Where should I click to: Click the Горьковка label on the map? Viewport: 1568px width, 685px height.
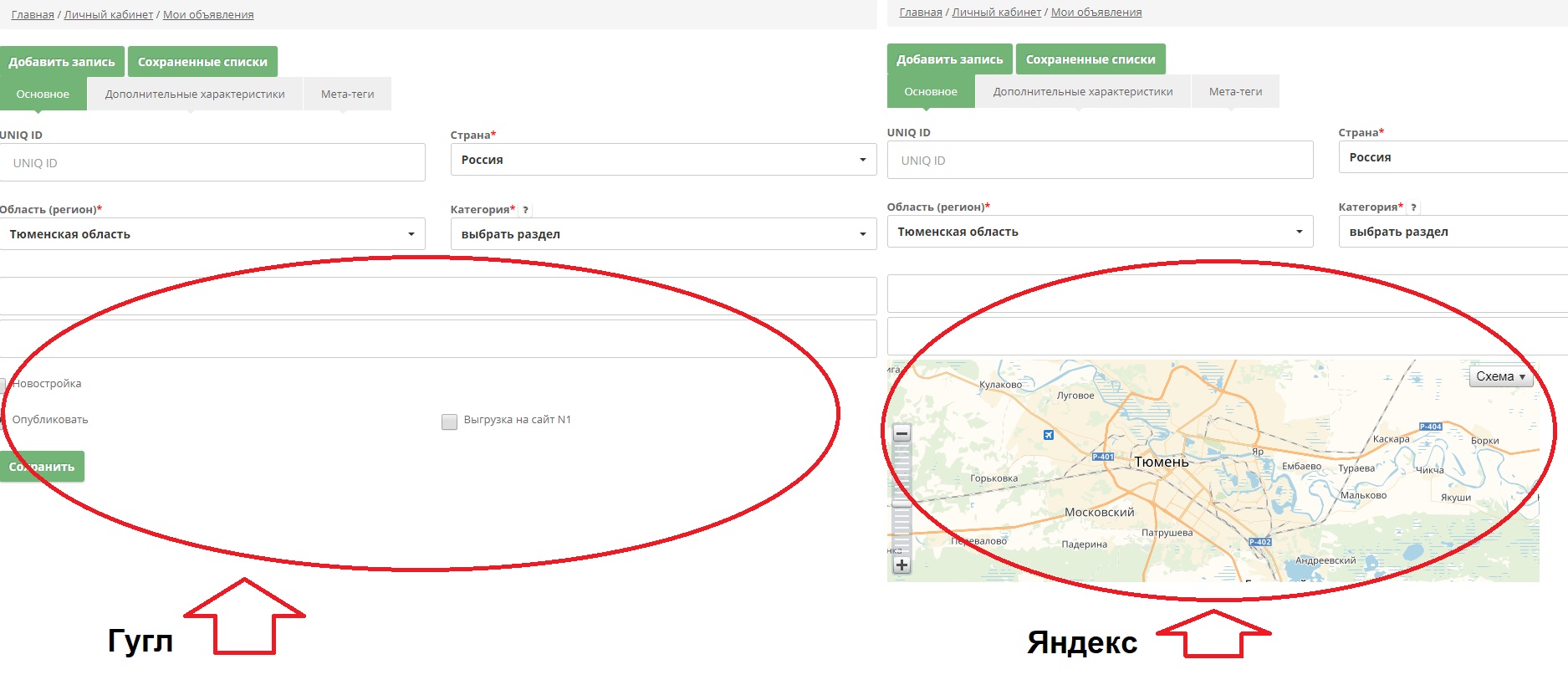coord(994,479)
